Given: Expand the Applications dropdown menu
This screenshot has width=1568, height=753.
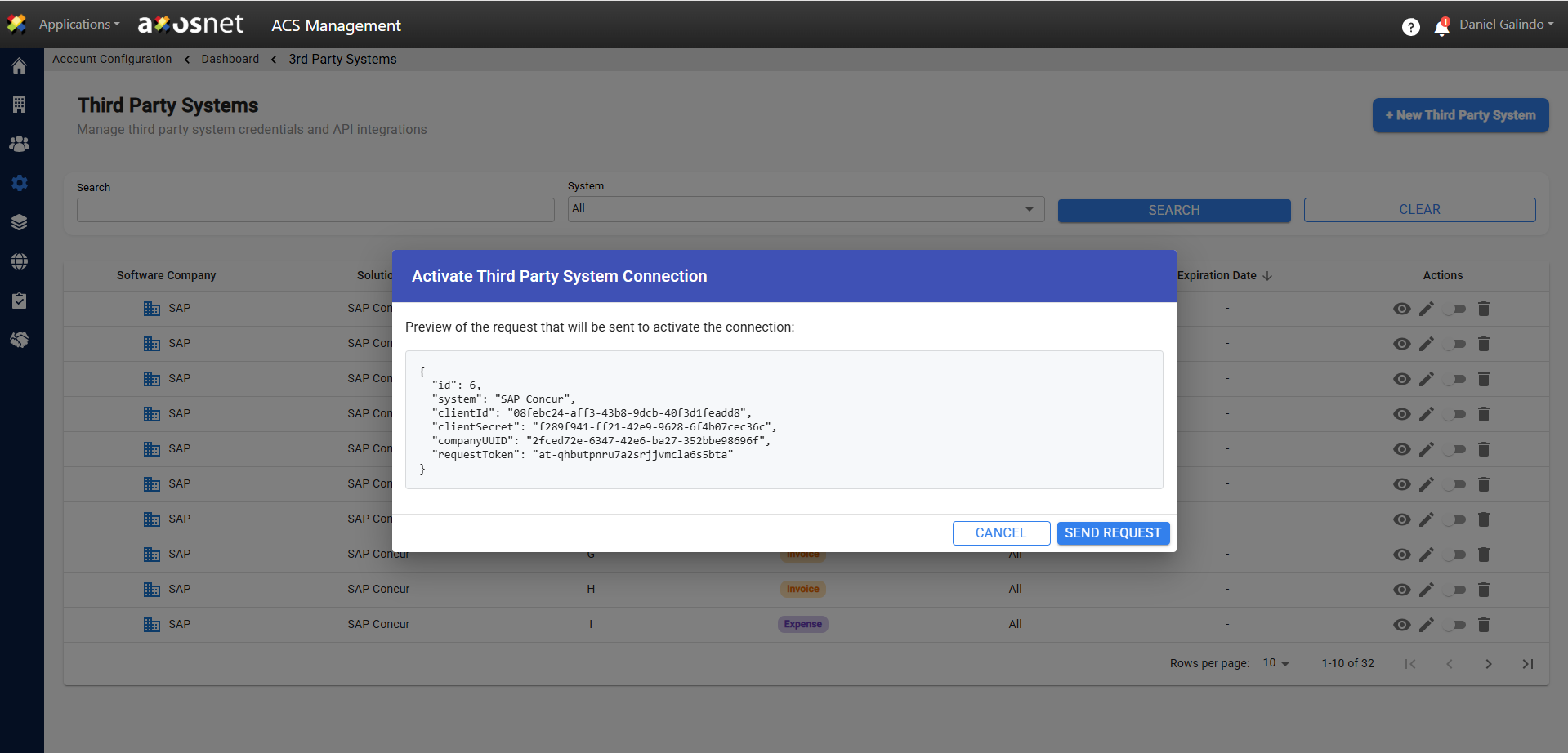Looking at the screenshot, I should (79, 25).
